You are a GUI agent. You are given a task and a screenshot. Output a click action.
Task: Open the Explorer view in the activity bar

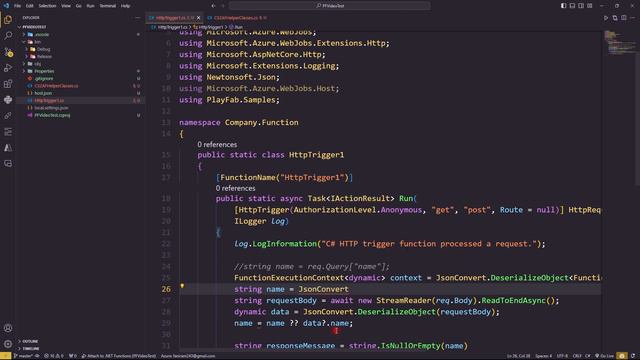(8, 20)
